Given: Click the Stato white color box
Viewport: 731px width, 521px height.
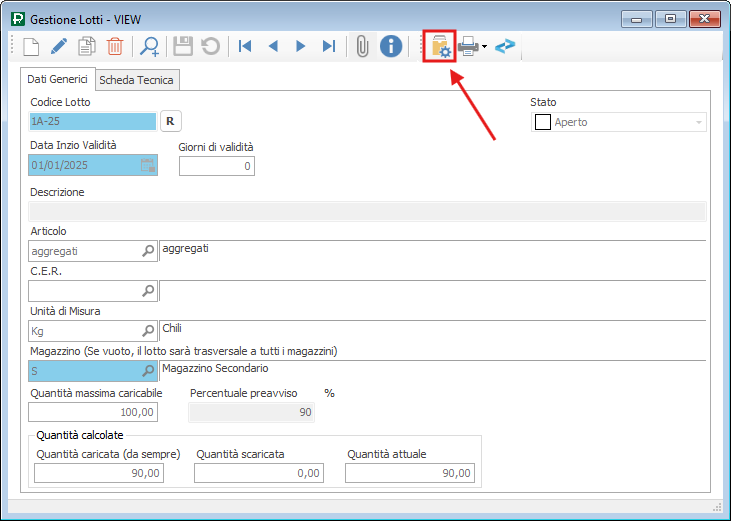Looking at the screenshot, I should tap(543, 122).
